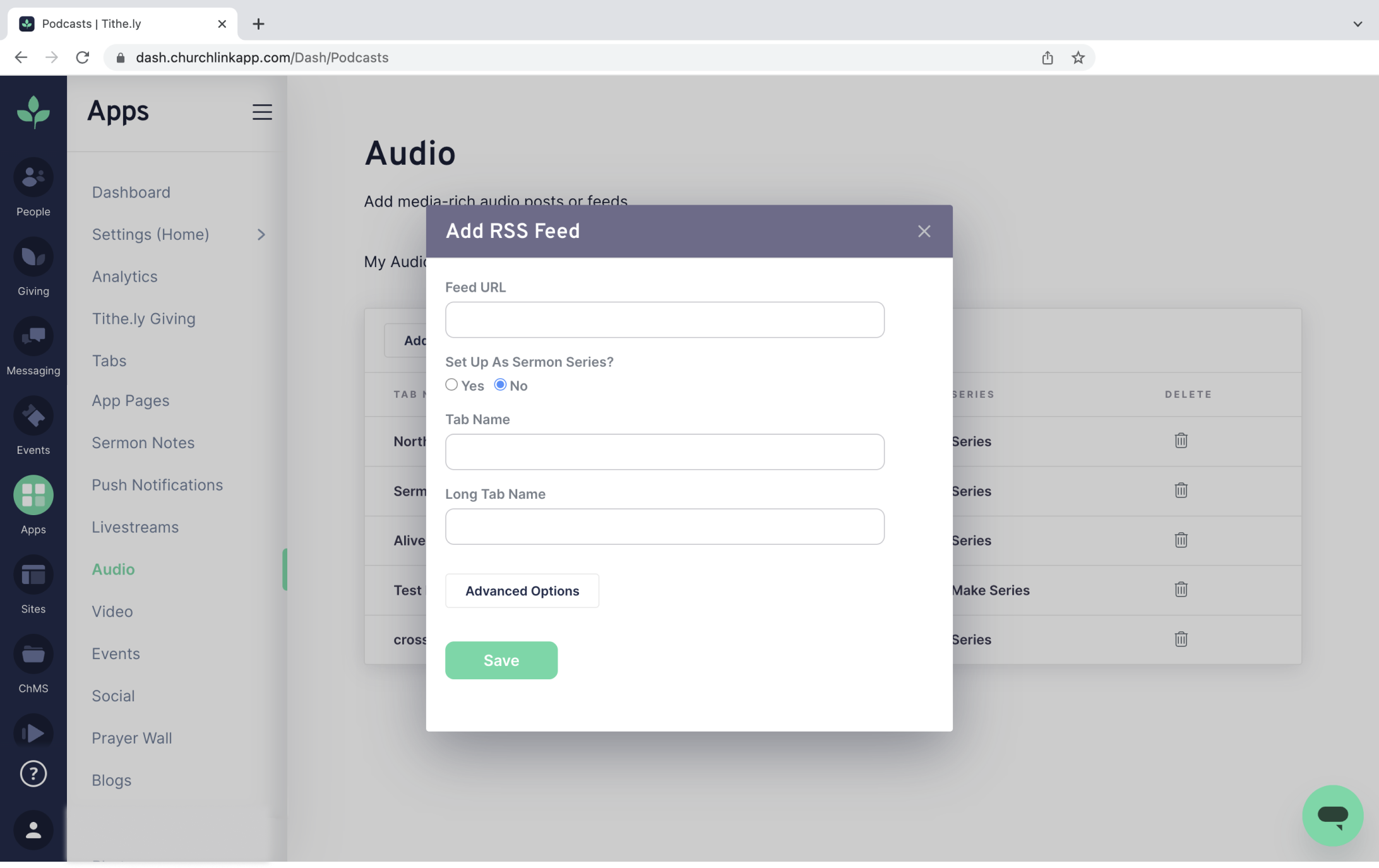Open the browser tab list chevron
Screen dimensions: 1379x868
point(1357,24)
